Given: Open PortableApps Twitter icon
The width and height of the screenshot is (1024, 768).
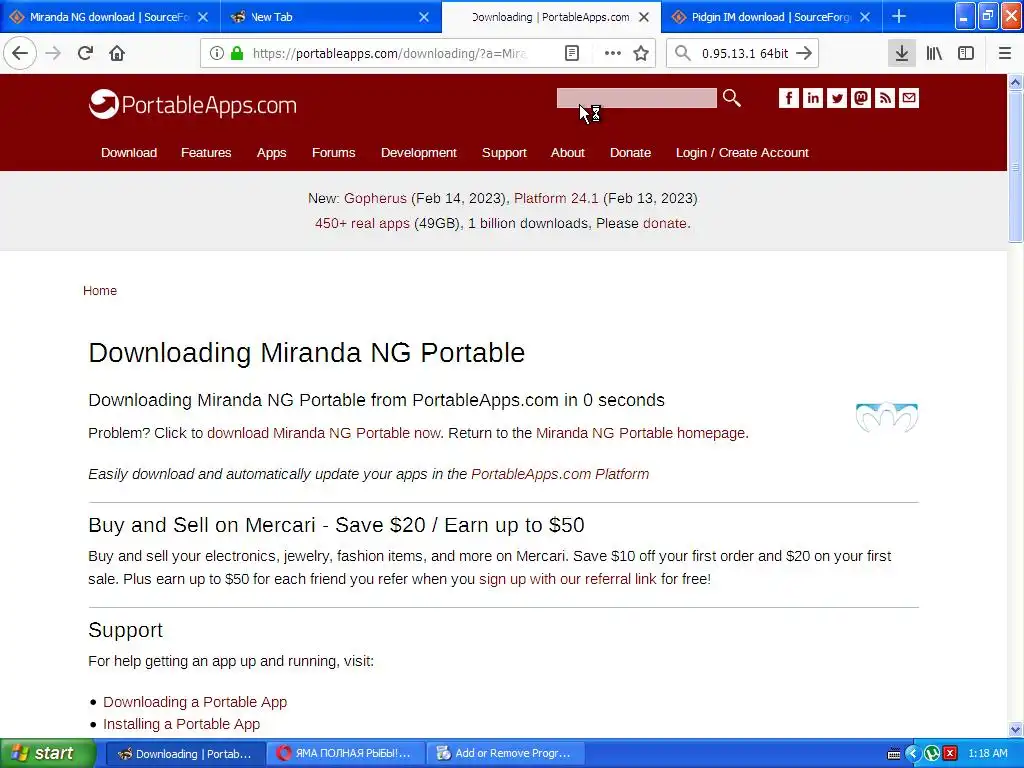Looking at the screenshot, I should point(837,98).
